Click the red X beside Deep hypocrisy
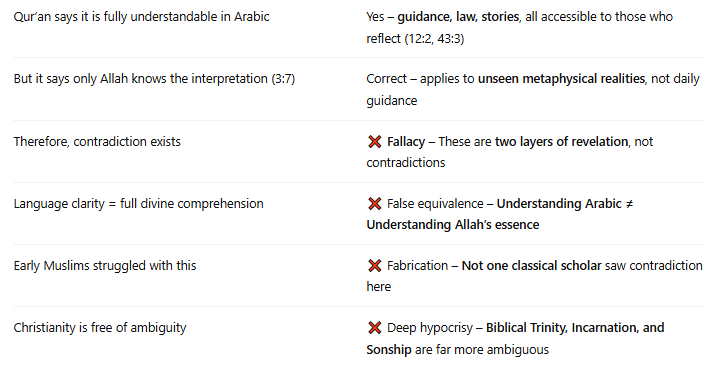 coord(375,328)
